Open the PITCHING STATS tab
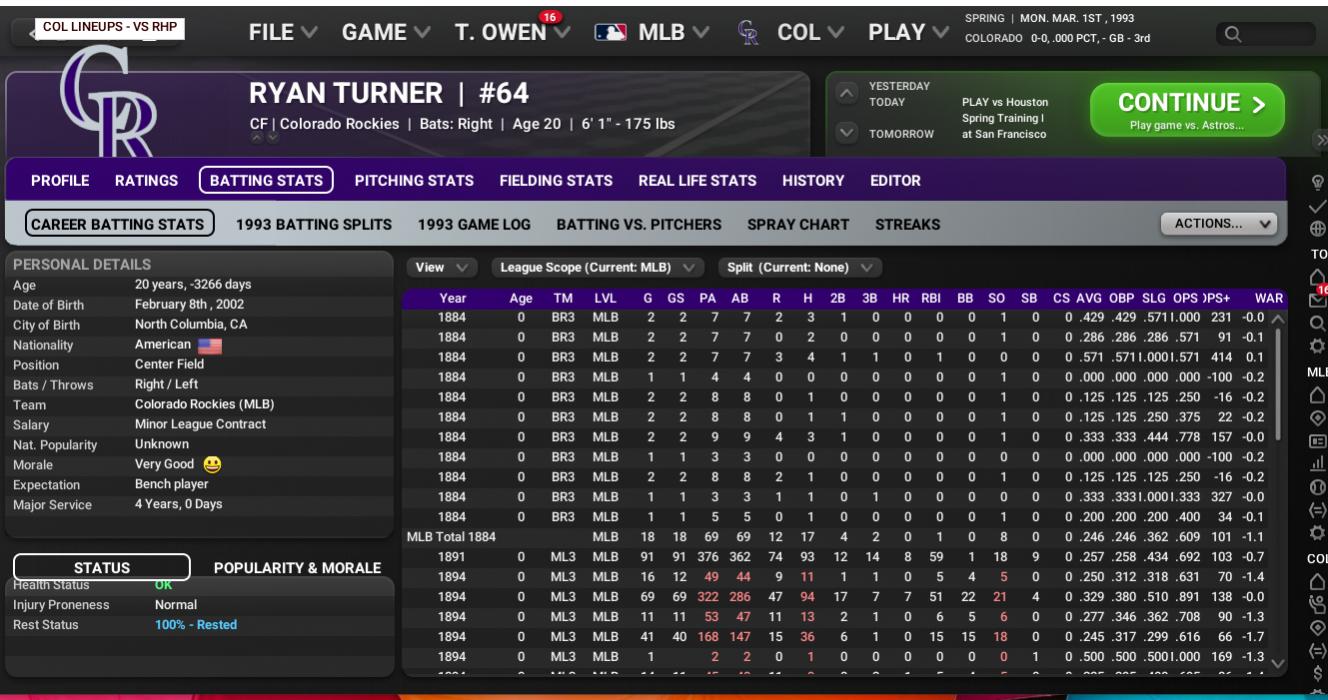The image size is (1328, 700). [x=414, y=181]
